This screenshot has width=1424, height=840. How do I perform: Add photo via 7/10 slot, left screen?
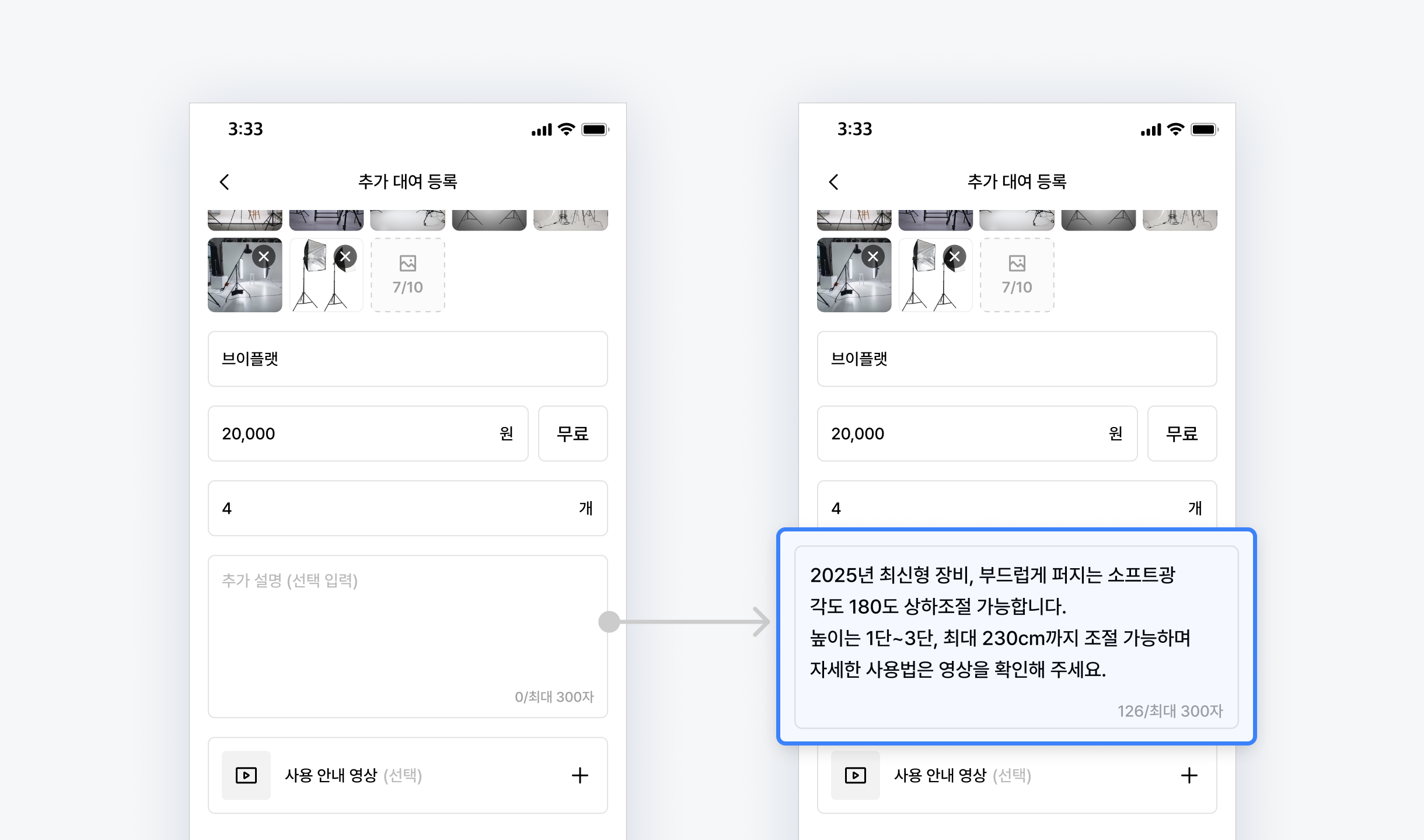(408, 275)
